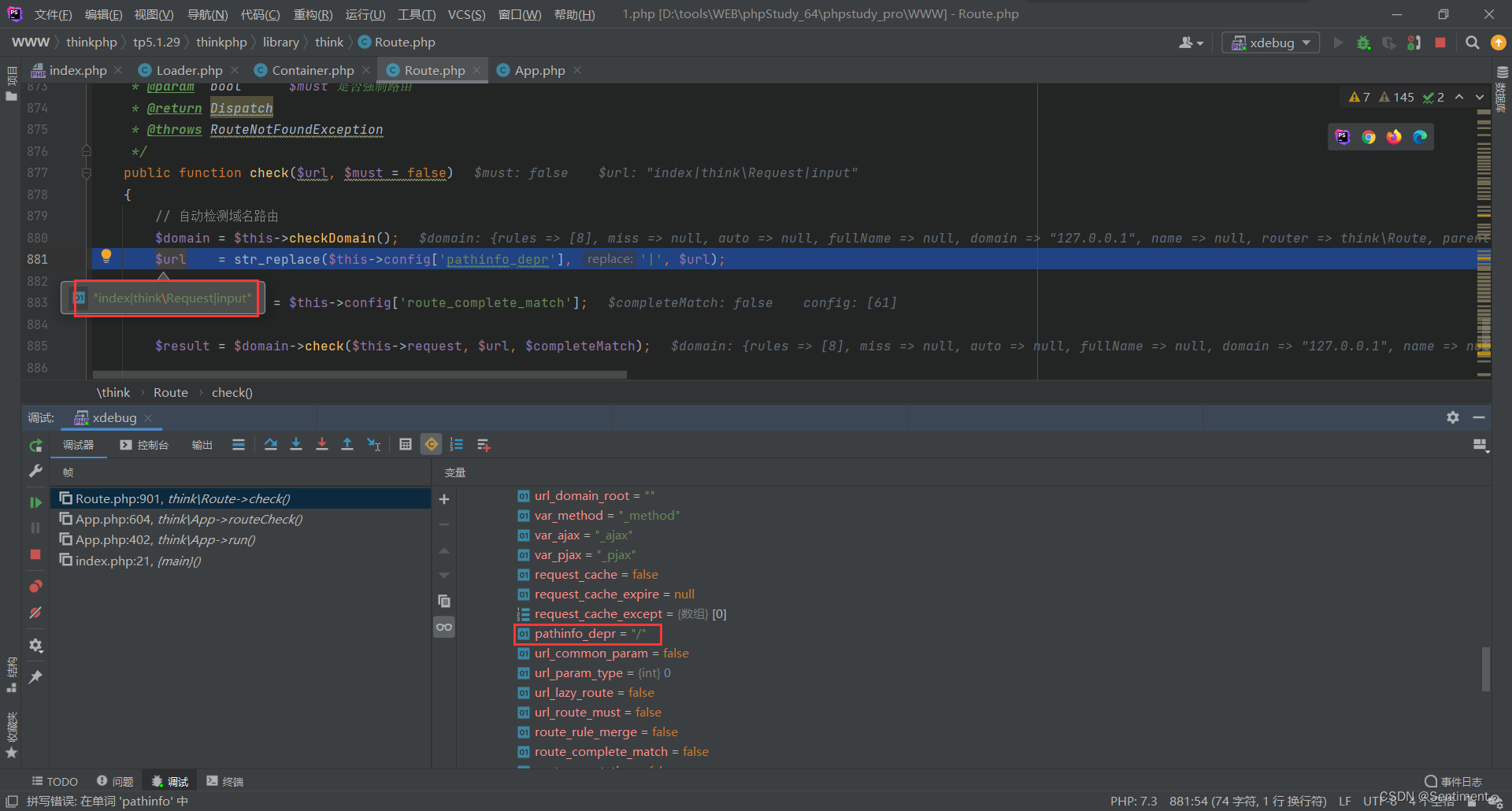Click the tp5.1.29 breadcrumb in navigation bar
This screenshot has width=1512, height=811.
[157, 43]
